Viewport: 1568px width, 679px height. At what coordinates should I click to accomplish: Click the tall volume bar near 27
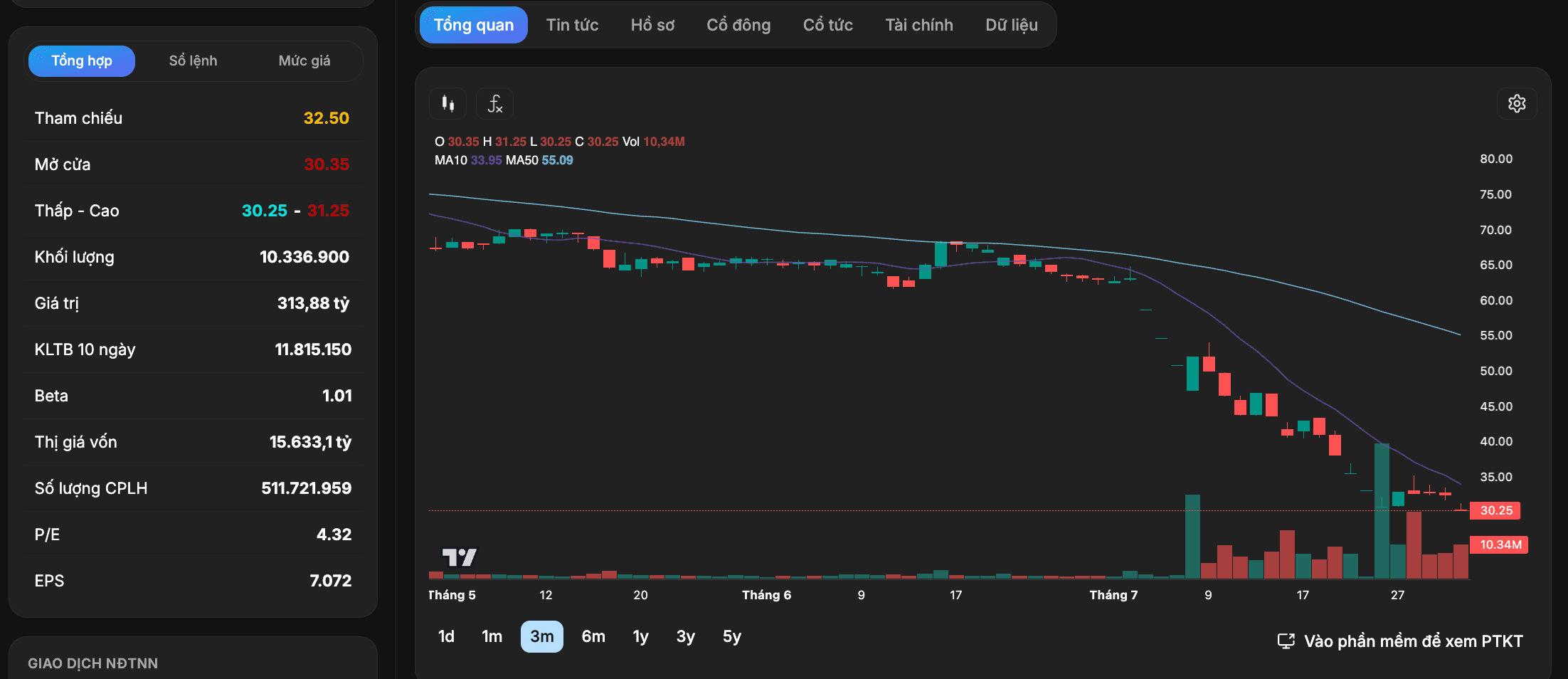(1382, 510)
